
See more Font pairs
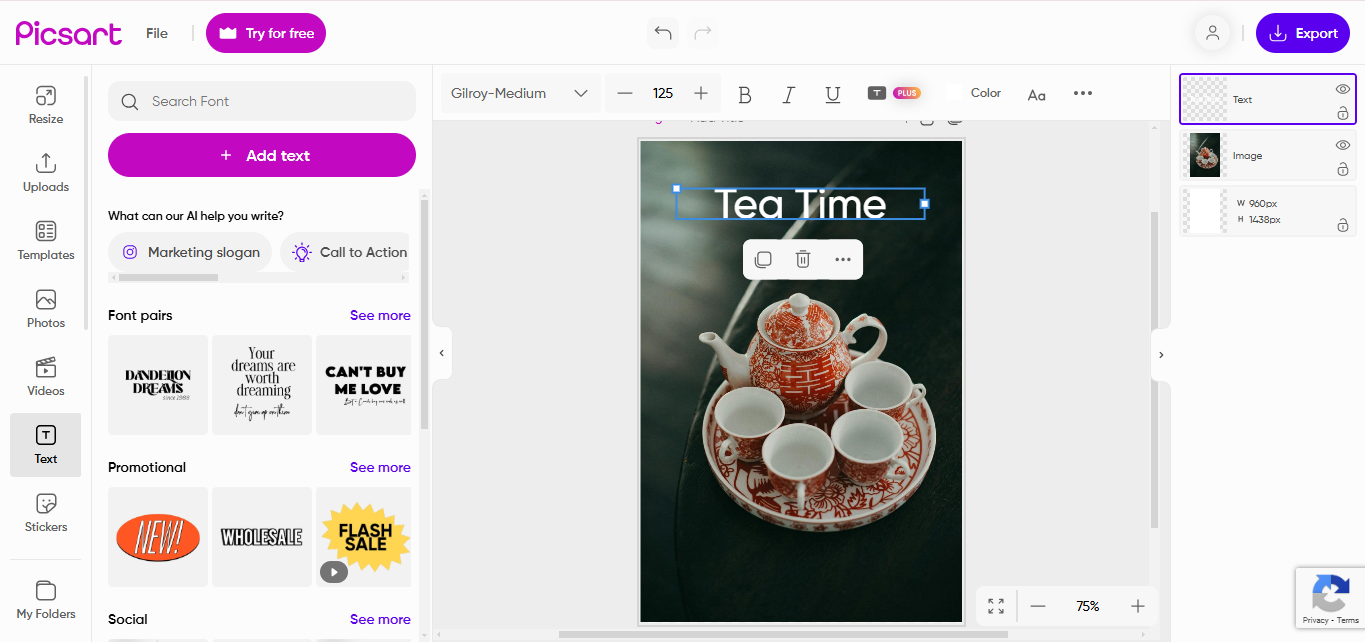tap(380, 315)
